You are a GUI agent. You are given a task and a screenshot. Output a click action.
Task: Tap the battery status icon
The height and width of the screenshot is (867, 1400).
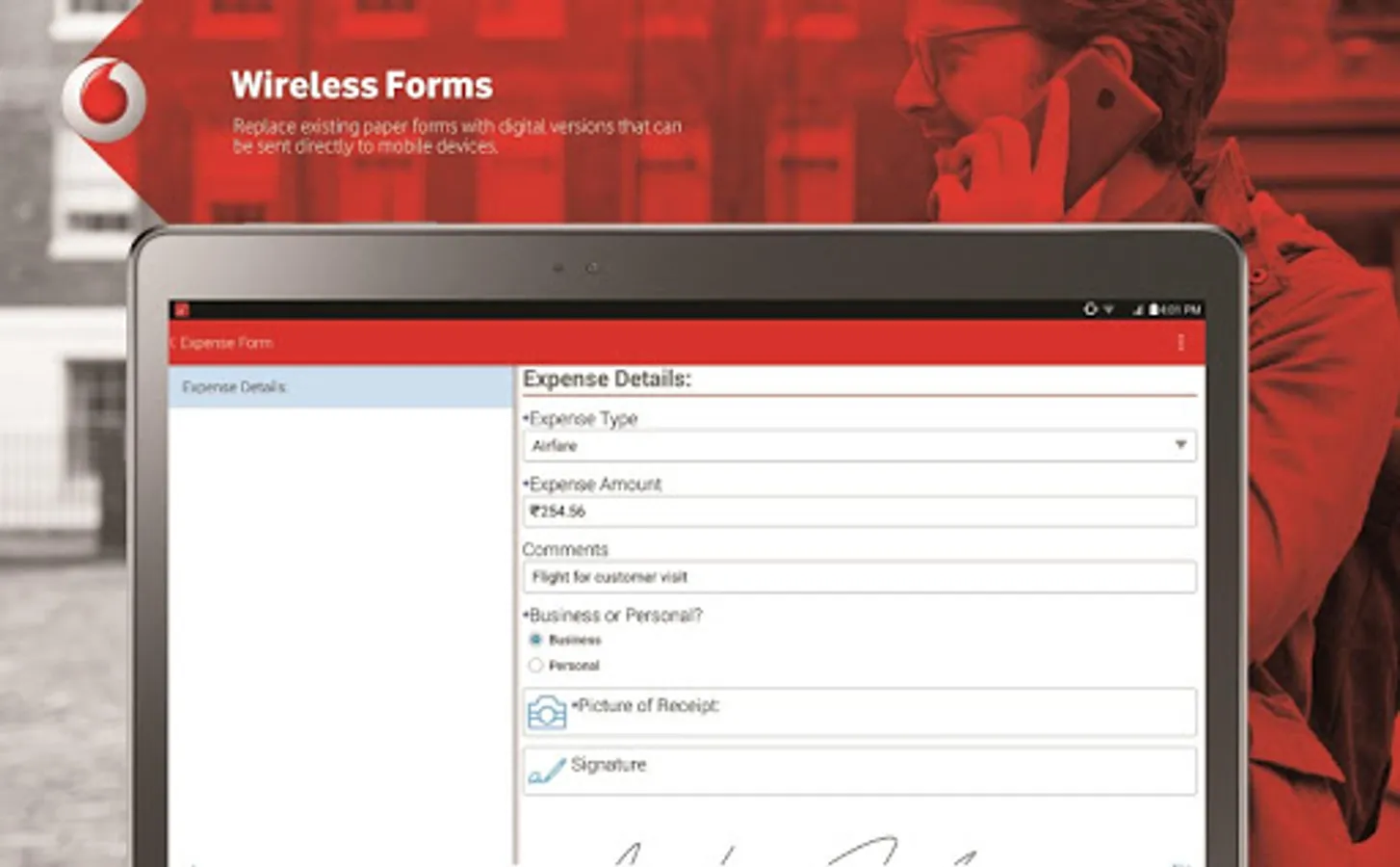click(1153, 310)
